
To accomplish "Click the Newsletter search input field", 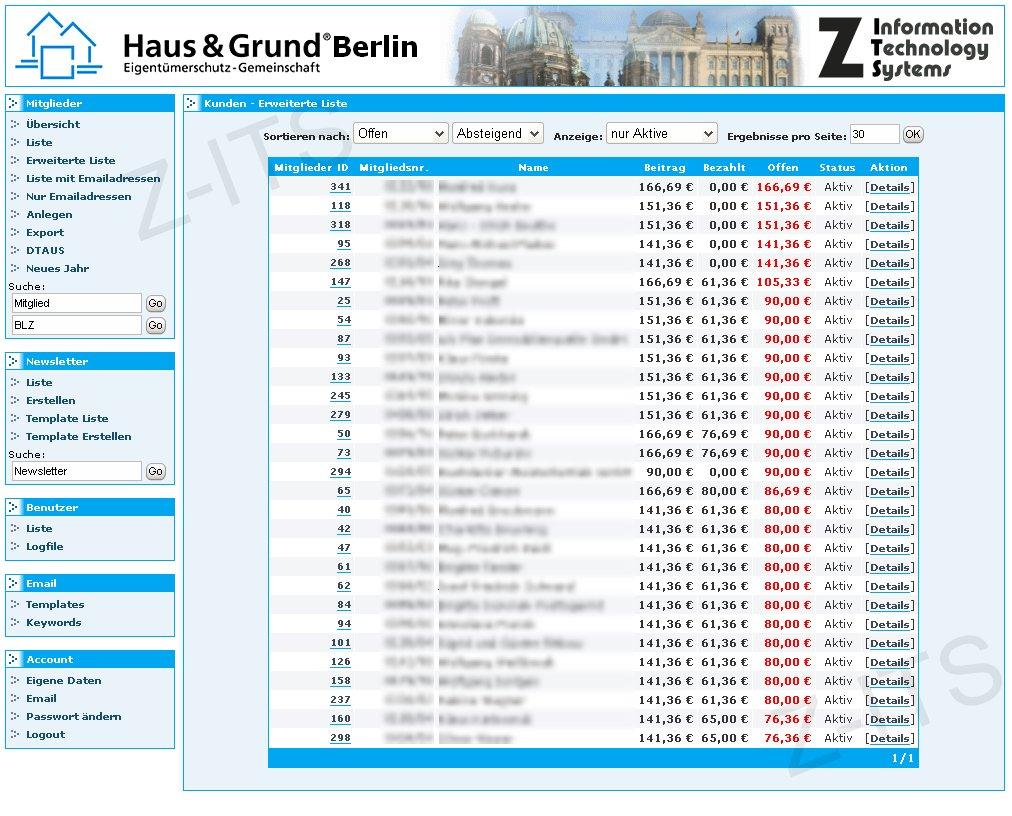I will tap(76, 471).
